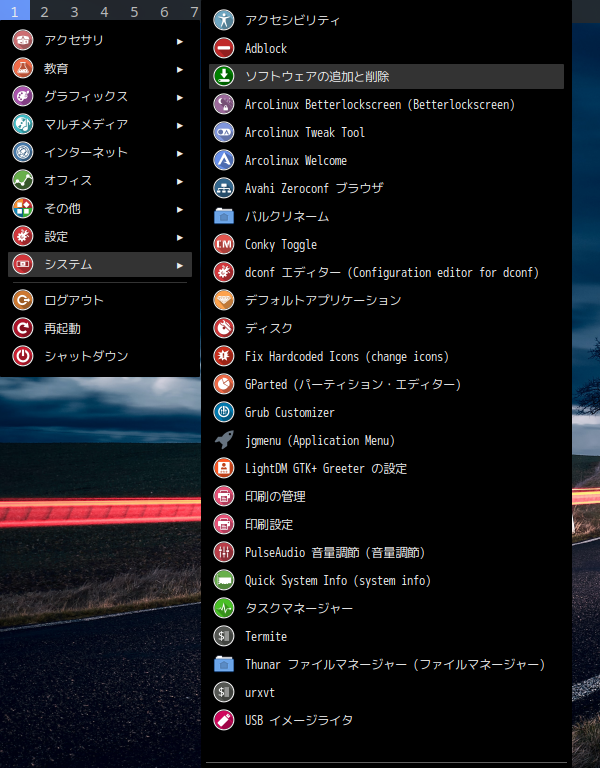The height and width of the screenshot is (768, 600).
Task: Launch 'Quick System Info (system info)' text
Action: [337, 580]
